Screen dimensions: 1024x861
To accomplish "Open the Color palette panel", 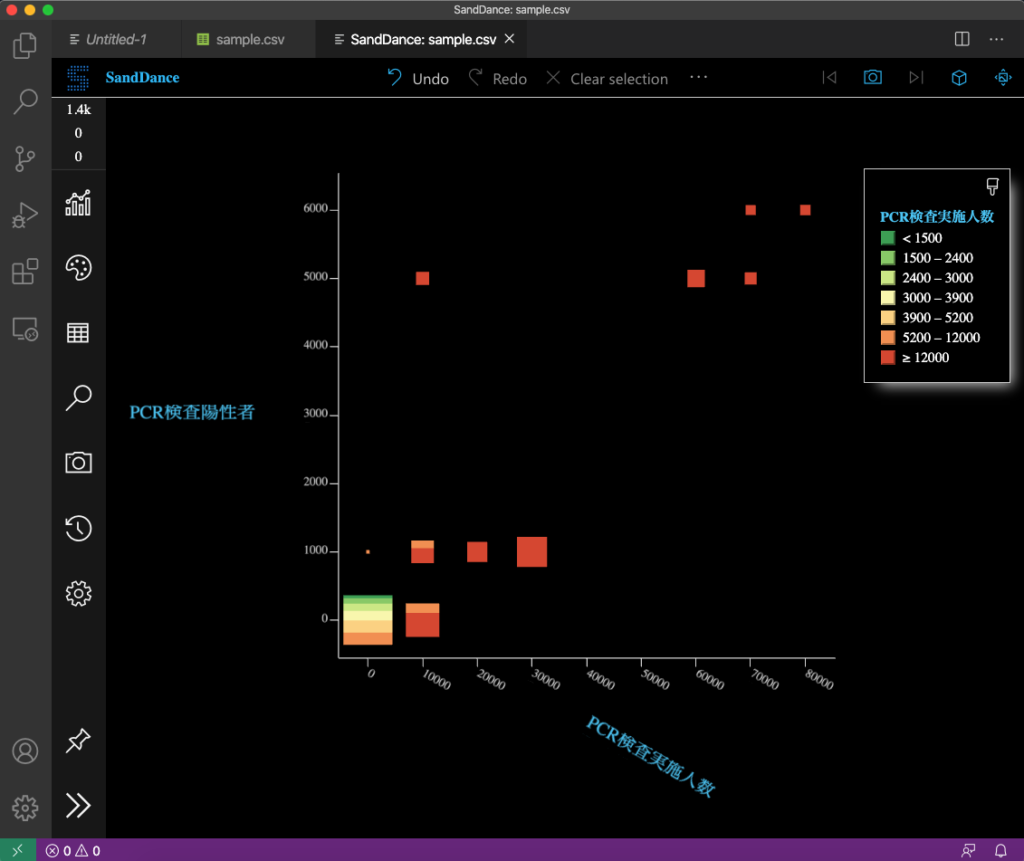I will [78, 268].
